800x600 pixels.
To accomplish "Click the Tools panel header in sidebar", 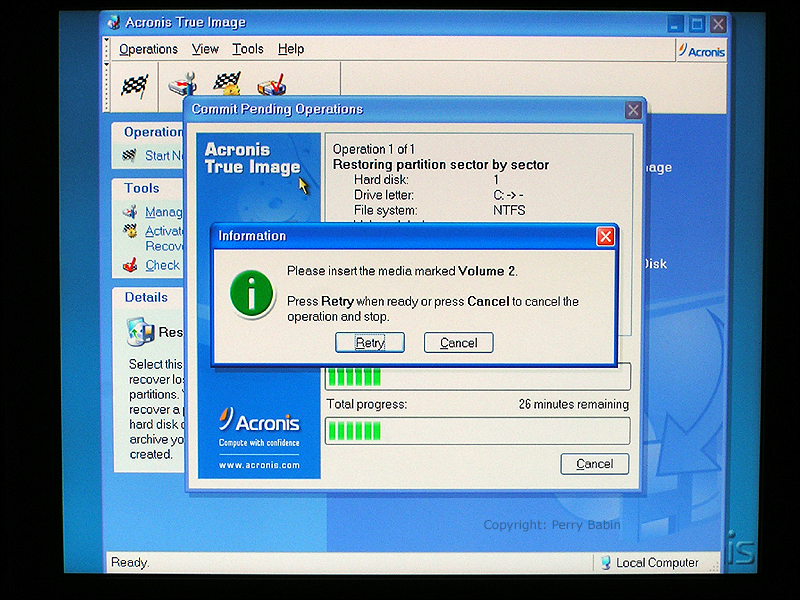I will 142,188.
